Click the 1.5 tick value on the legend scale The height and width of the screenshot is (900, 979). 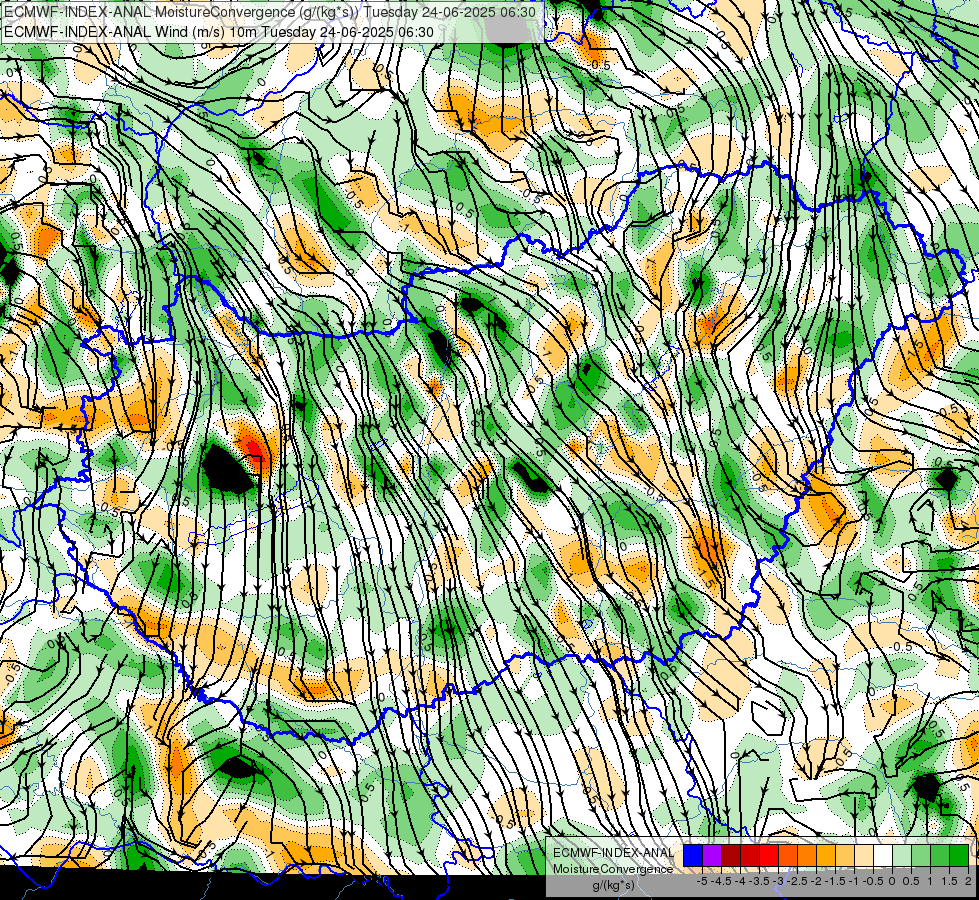pyautogui.click(x=949, y=881)
